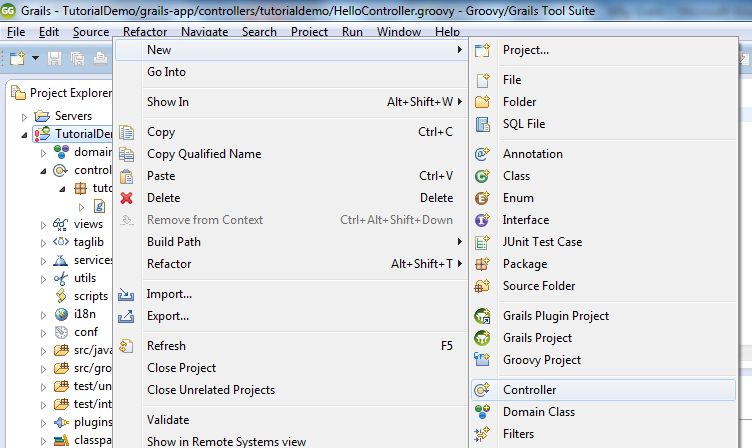
Task: Click the Print toolbar icon
Action: tap(100, 59)
